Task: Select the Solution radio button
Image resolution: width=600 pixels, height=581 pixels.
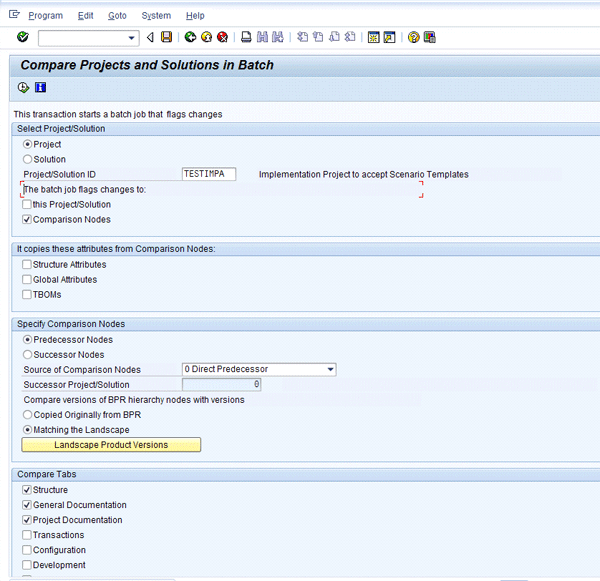Action: (x=27, y=159)
